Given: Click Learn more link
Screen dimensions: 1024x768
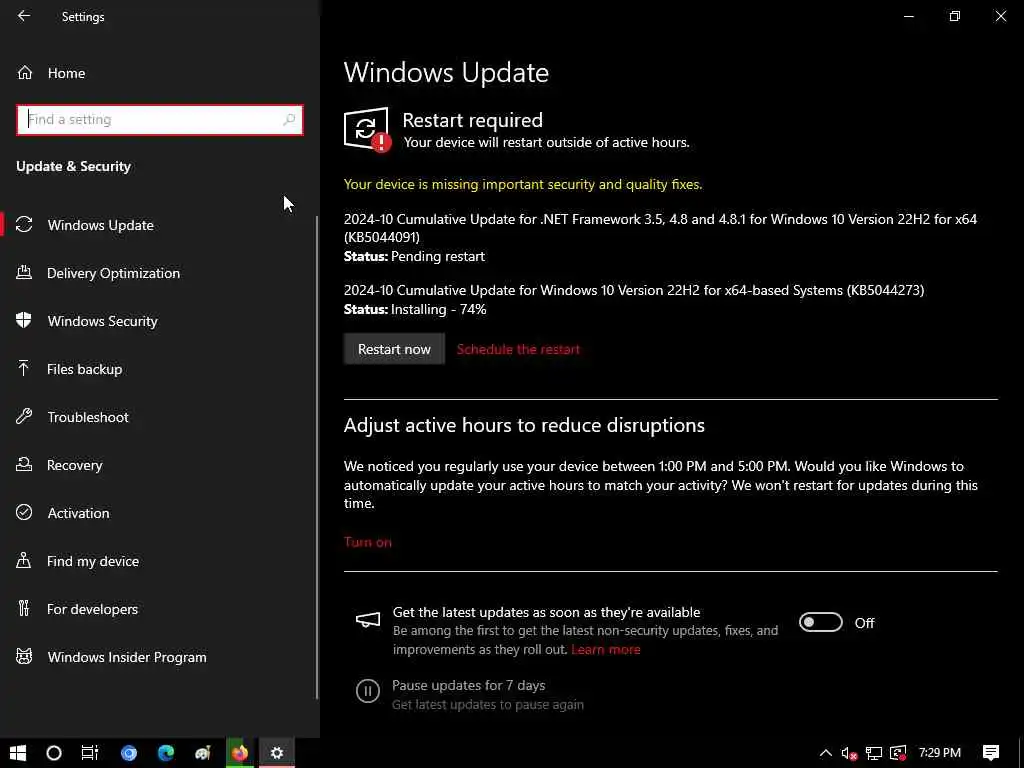Looking at the screenshot, I should pyautogui.click(x=605, y=649).
